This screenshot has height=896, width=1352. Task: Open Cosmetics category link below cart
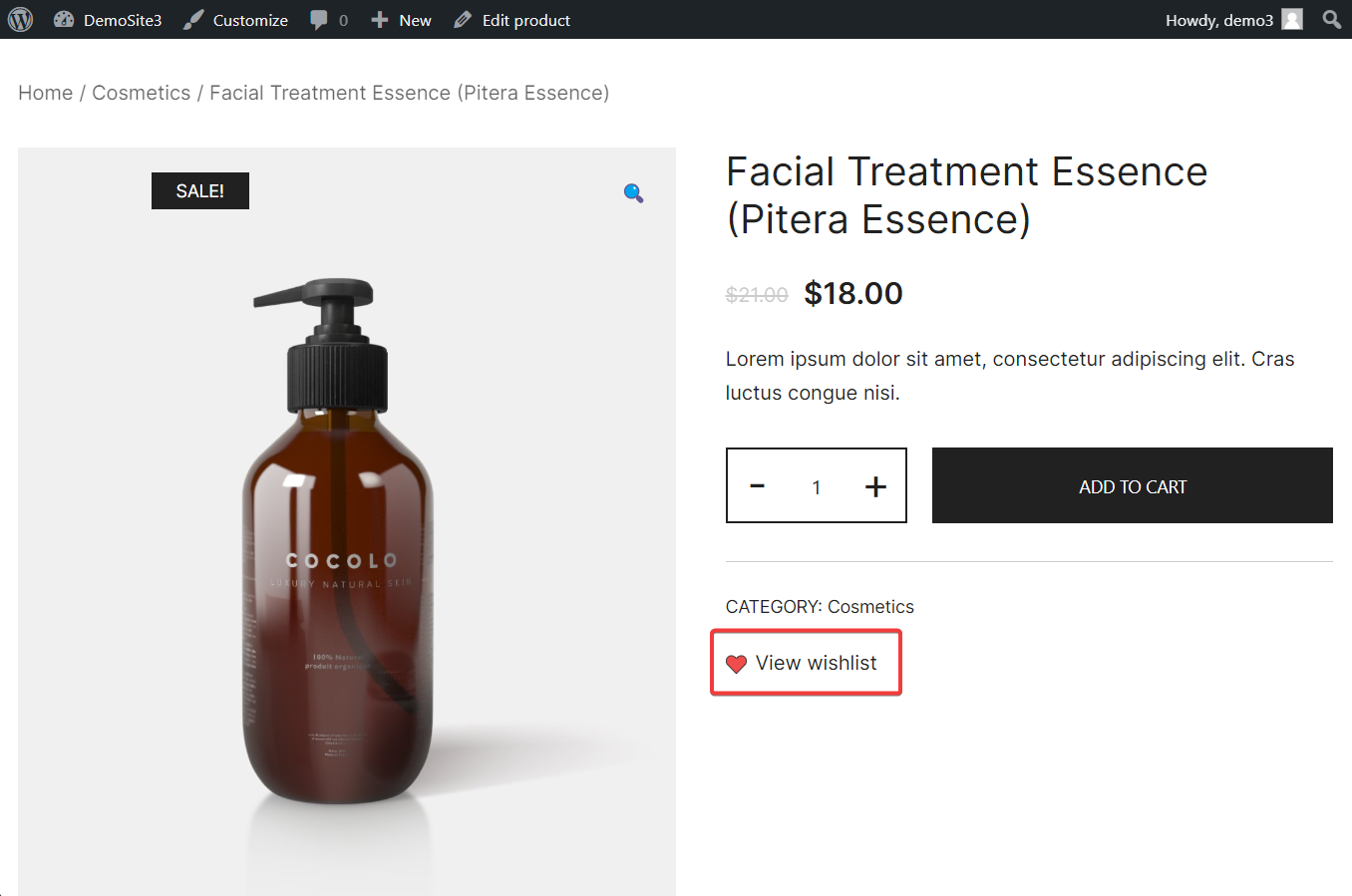[x=870, y=607]
